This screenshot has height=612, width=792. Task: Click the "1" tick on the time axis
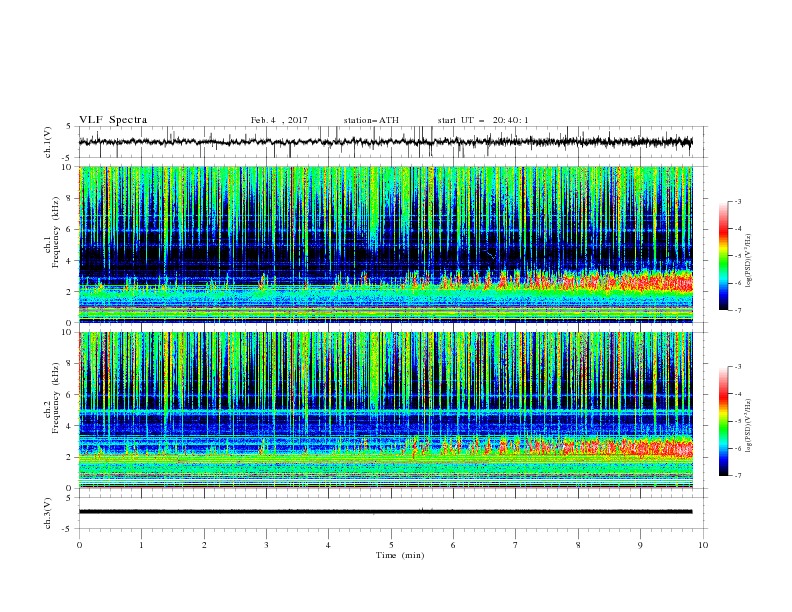pyautogui.click(x=141, y=545)
